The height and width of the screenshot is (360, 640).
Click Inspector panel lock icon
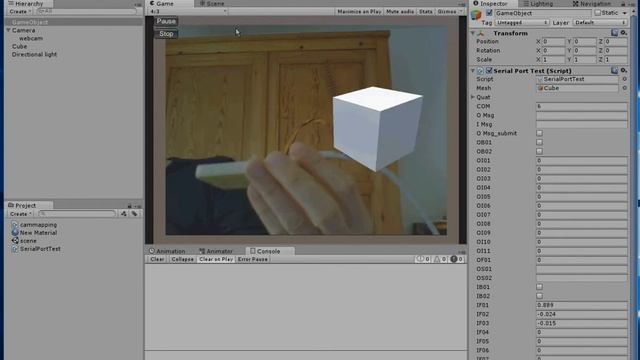(x=623, y=4)
